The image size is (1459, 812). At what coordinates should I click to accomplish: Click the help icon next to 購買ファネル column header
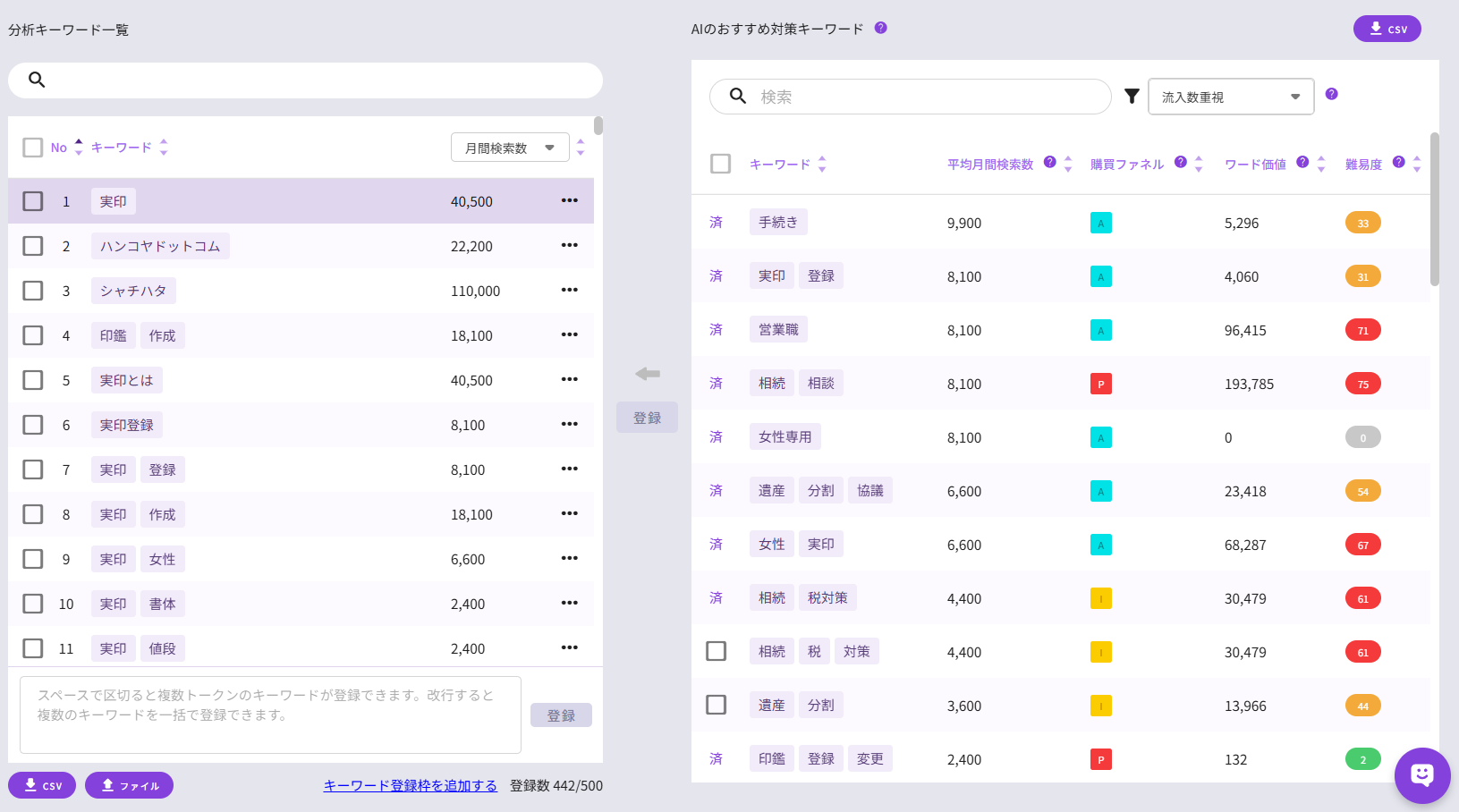(1180, 162)
